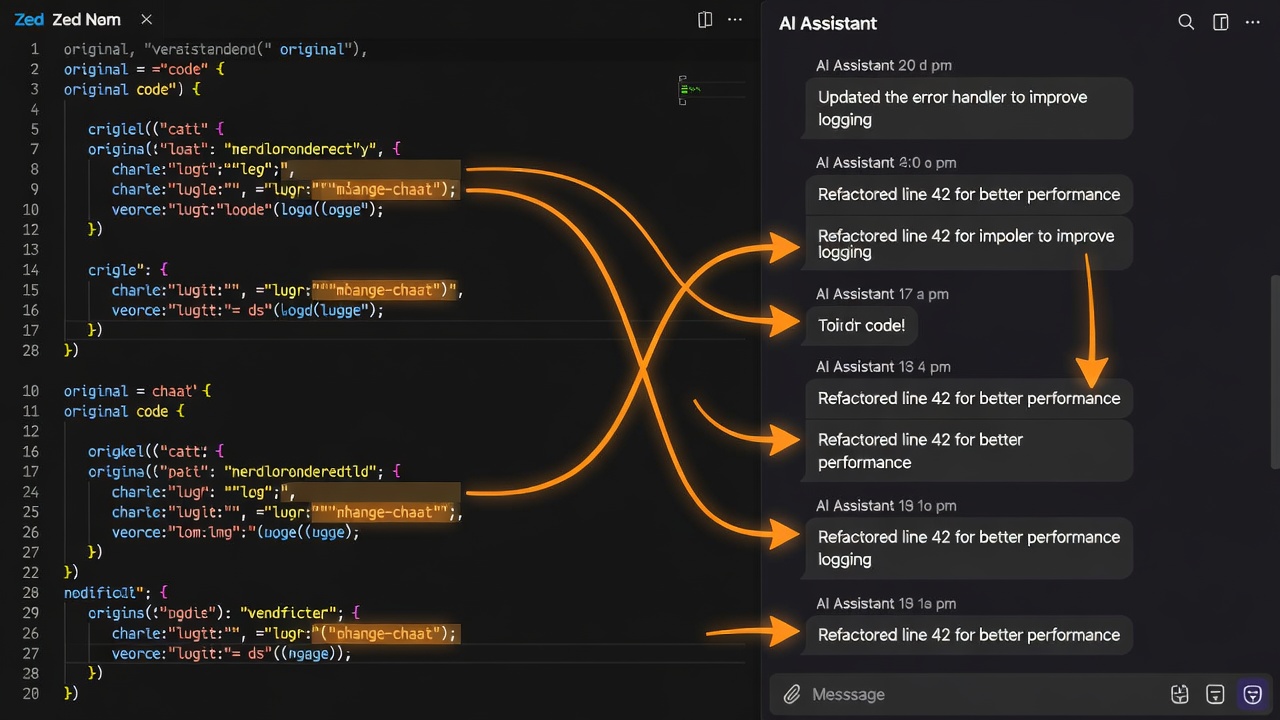This screenshot has height=720, width=1280.
Task: Select 'Refactored line 42 for better performance logging' message
Action: [x=968, y=548]
